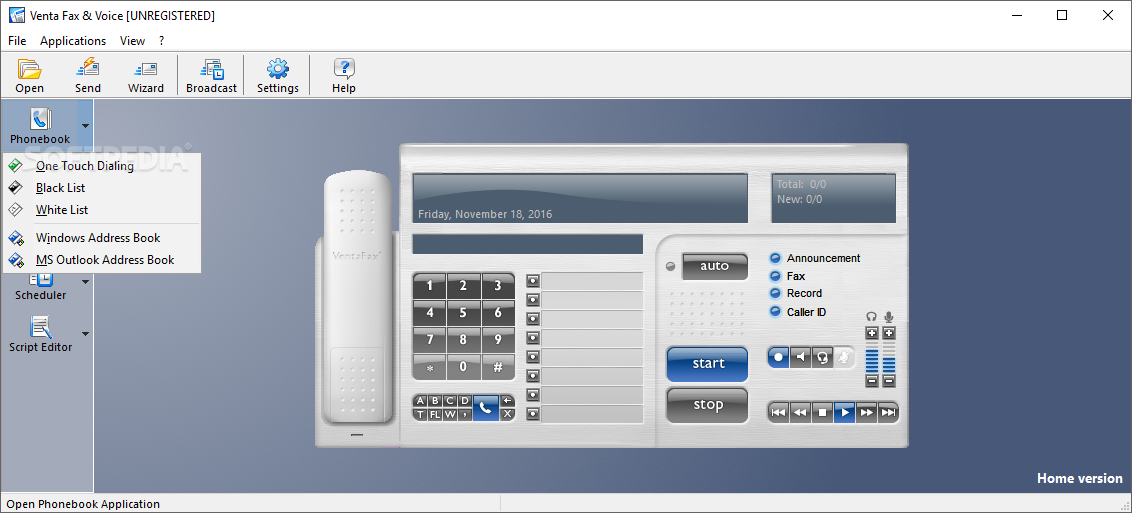Viewport: 1132px width, 513px height.
Task: Open Settings from the toolbar
Action: 278,76
